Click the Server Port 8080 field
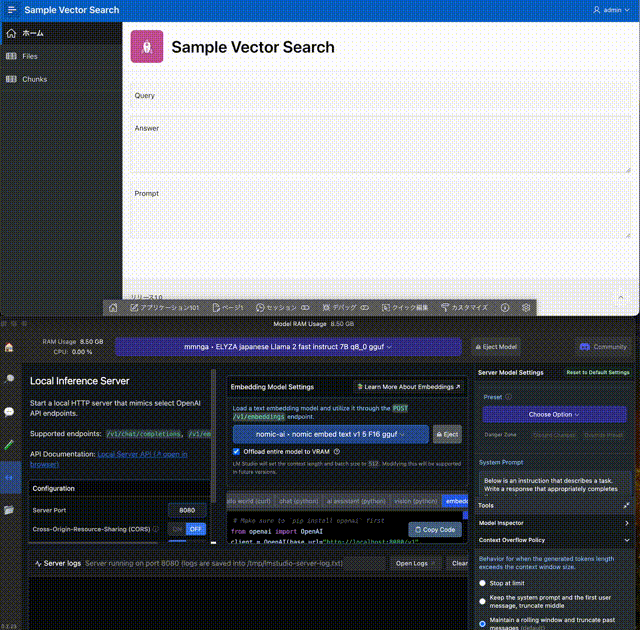This screenshot has width=640, height=630. (187, 510)
